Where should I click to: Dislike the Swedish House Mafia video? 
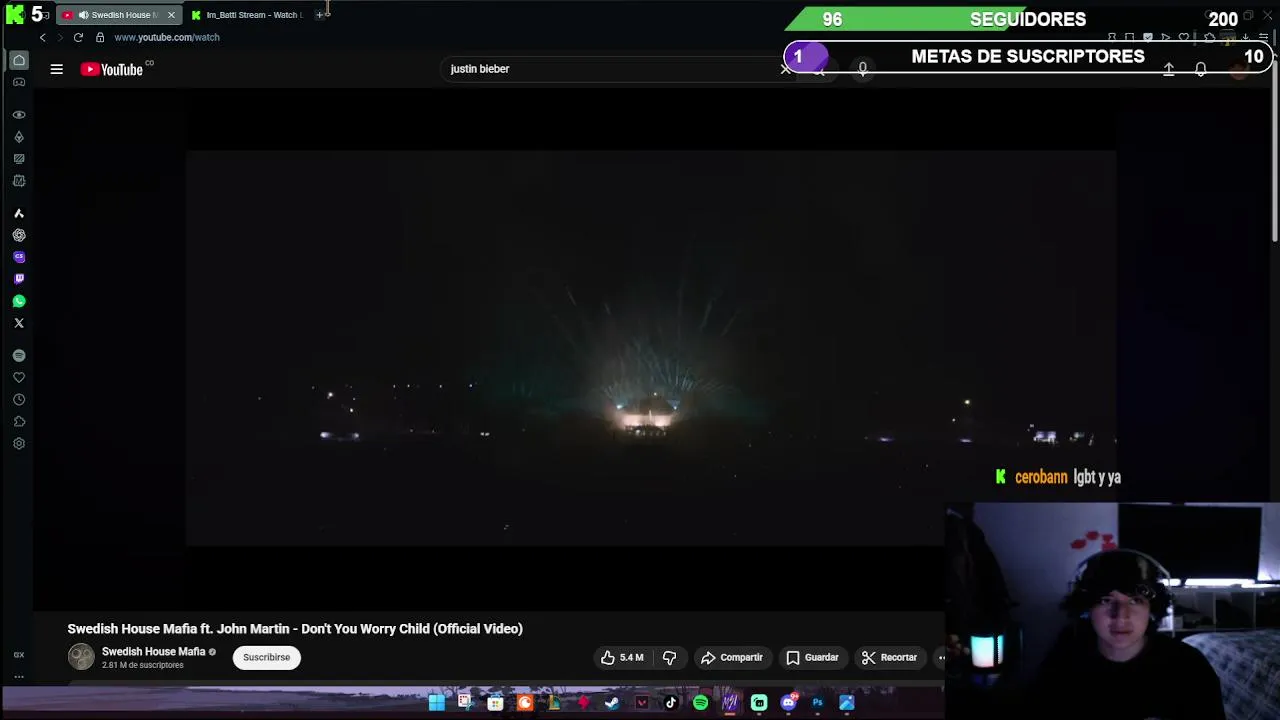(x=670, y=657)
